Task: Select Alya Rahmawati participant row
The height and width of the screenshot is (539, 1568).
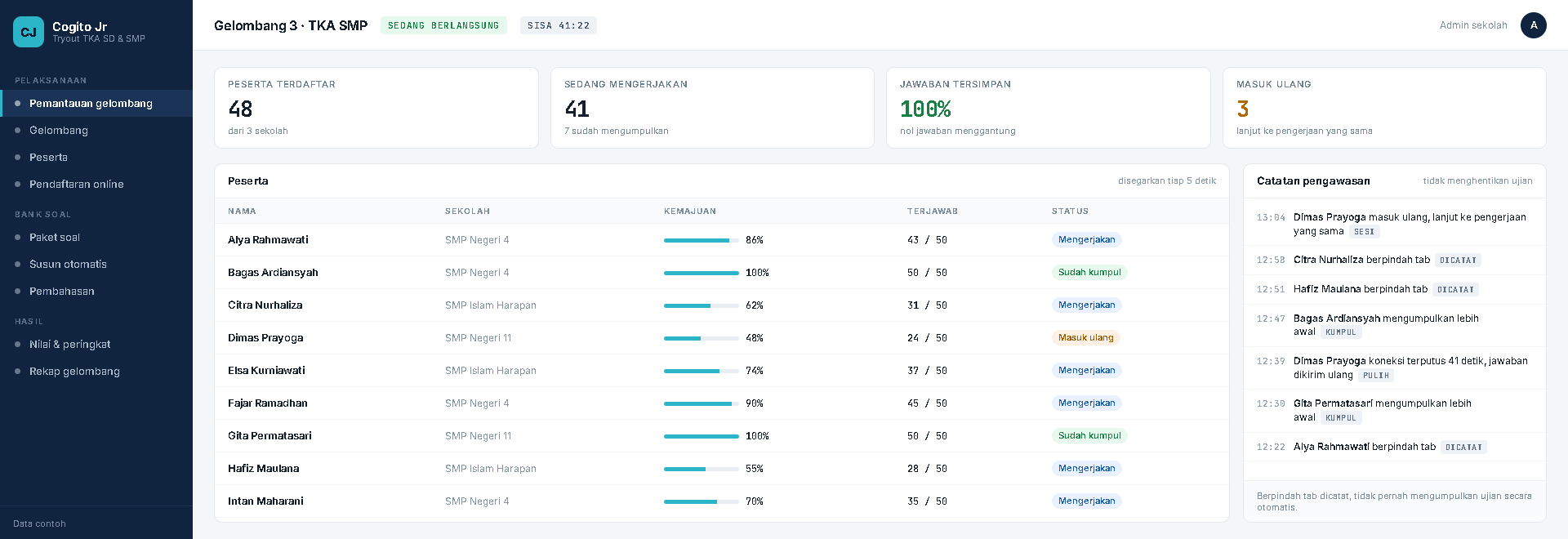Action: click(721, 240)
